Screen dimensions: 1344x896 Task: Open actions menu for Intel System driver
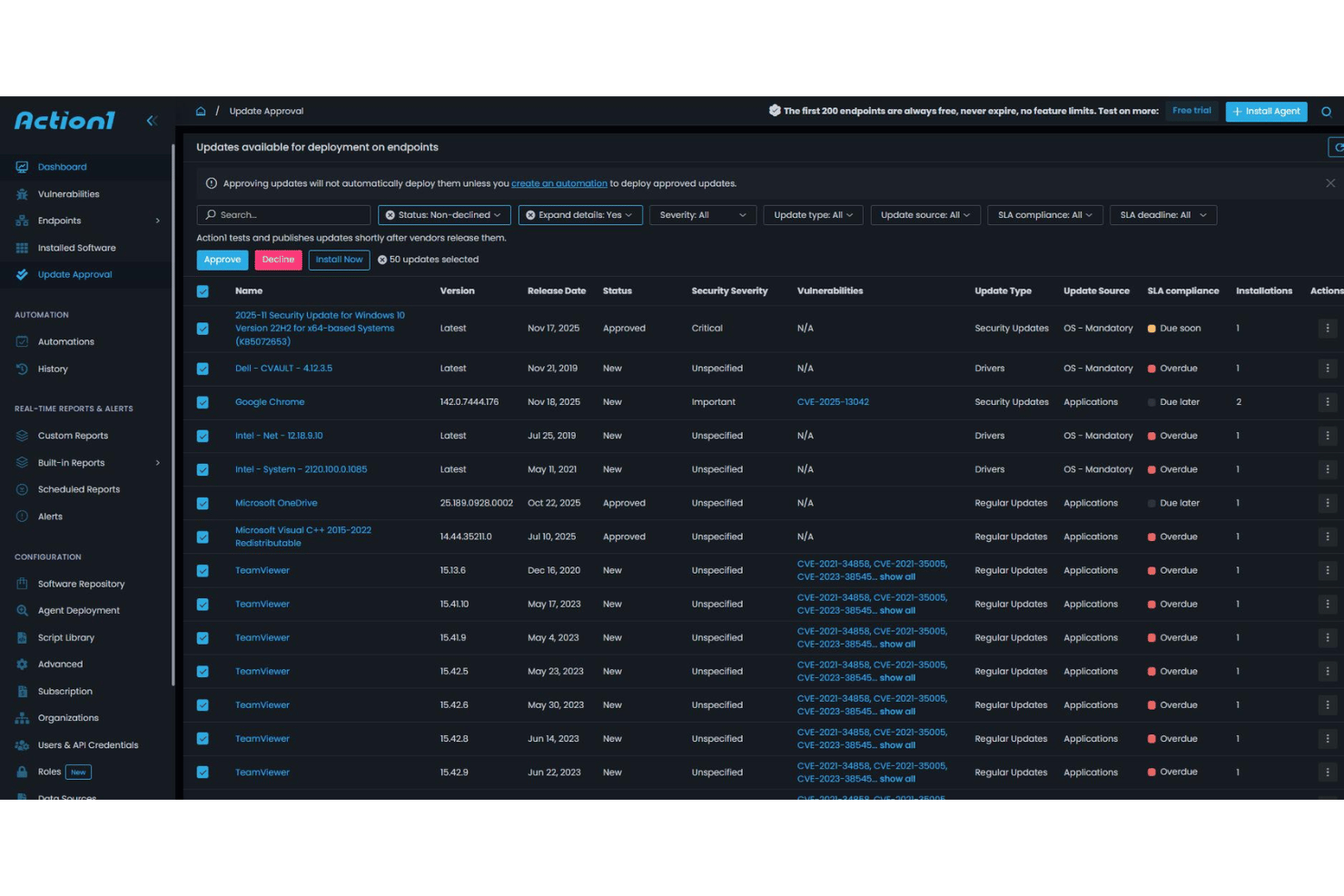(1328, 469)
